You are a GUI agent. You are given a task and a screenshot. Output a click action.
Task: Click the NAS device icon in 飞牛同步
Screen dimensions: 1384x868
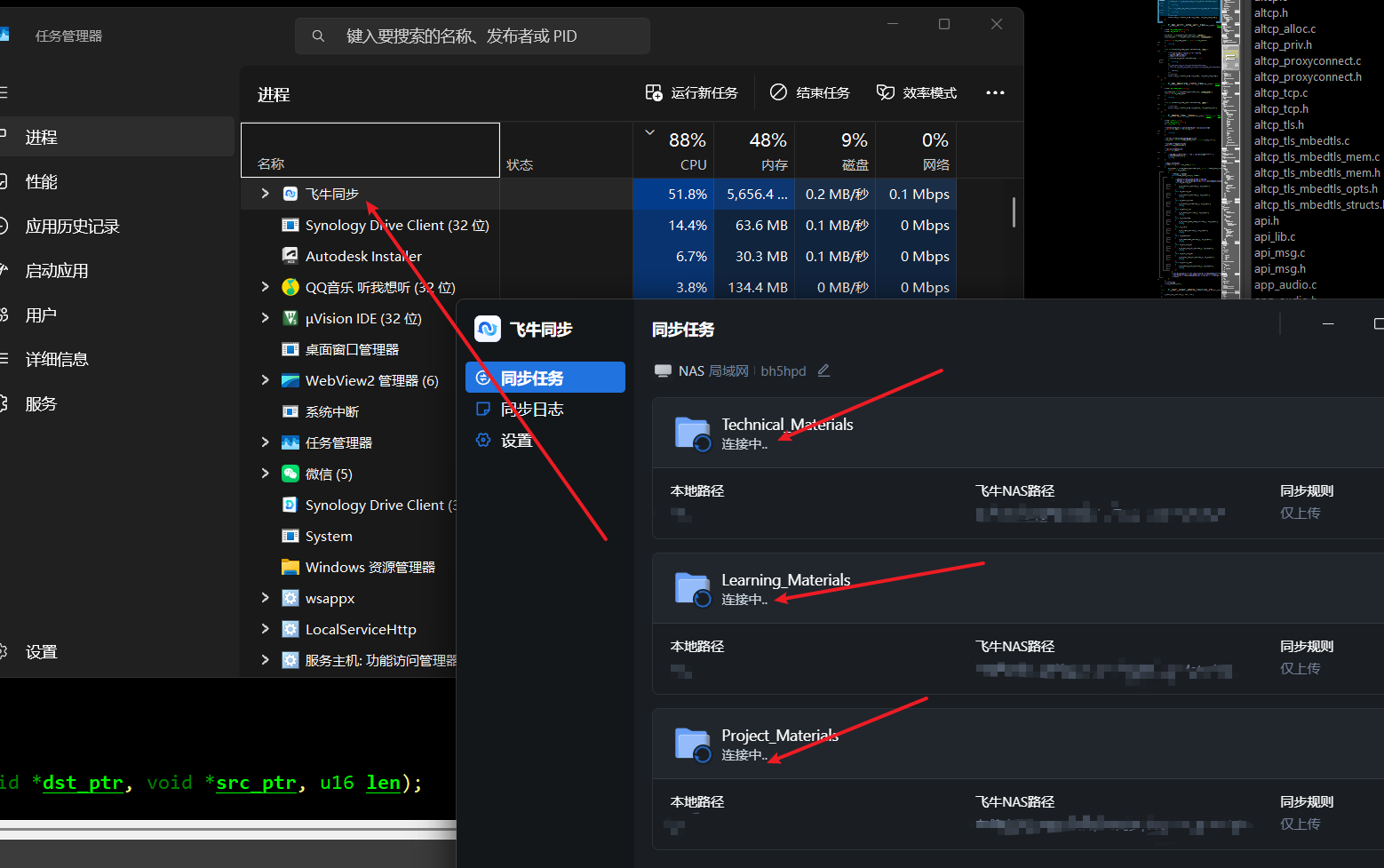tap(663, 370)
